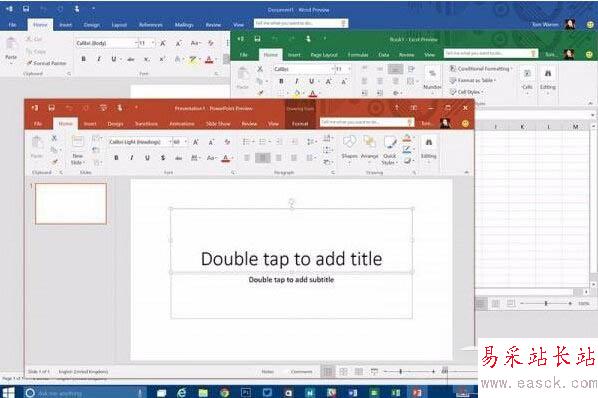598x398 pixels.
Task: Open Cell Styles in Excel
Action: coord(466,92)
